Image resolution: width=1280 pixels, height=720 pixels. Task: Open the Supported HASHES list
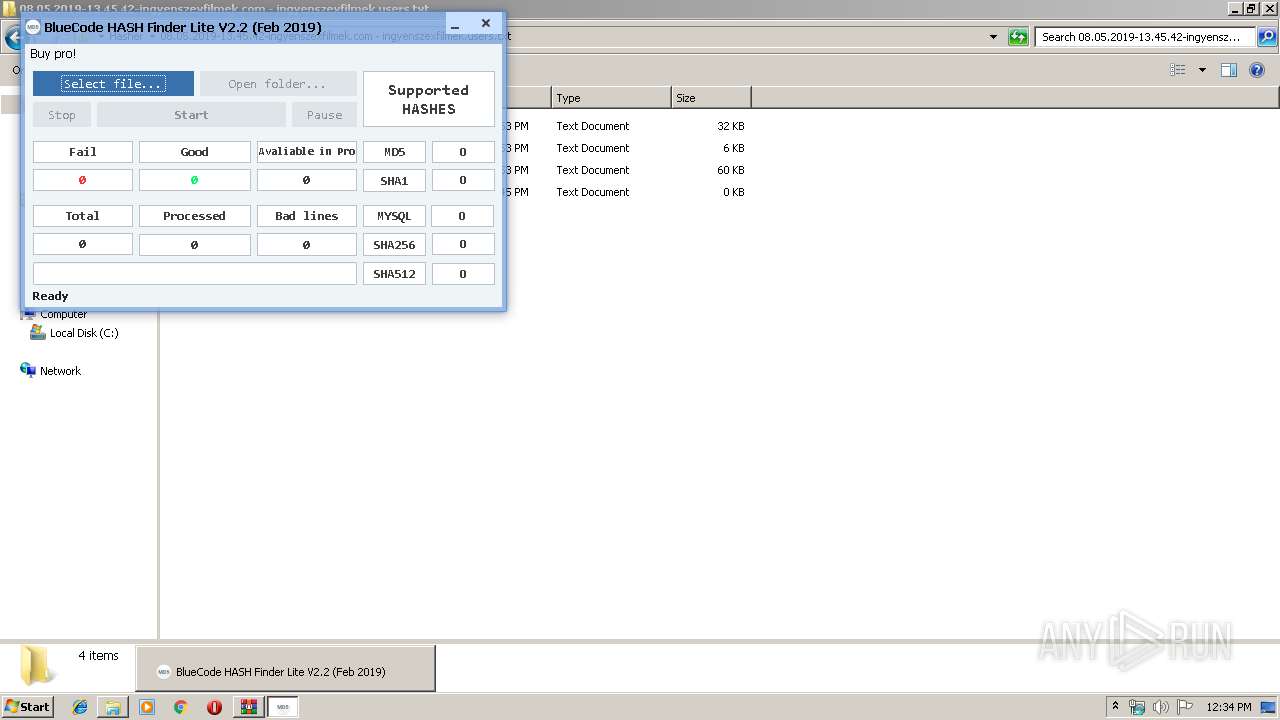[428, 99]
